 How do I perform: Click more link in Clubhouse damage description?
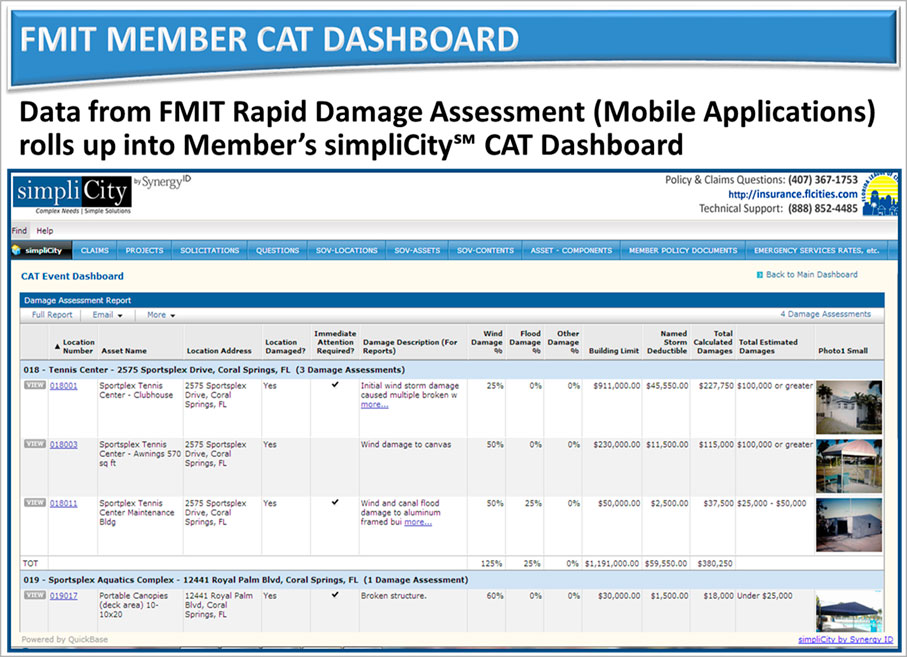tap(374, 404)
